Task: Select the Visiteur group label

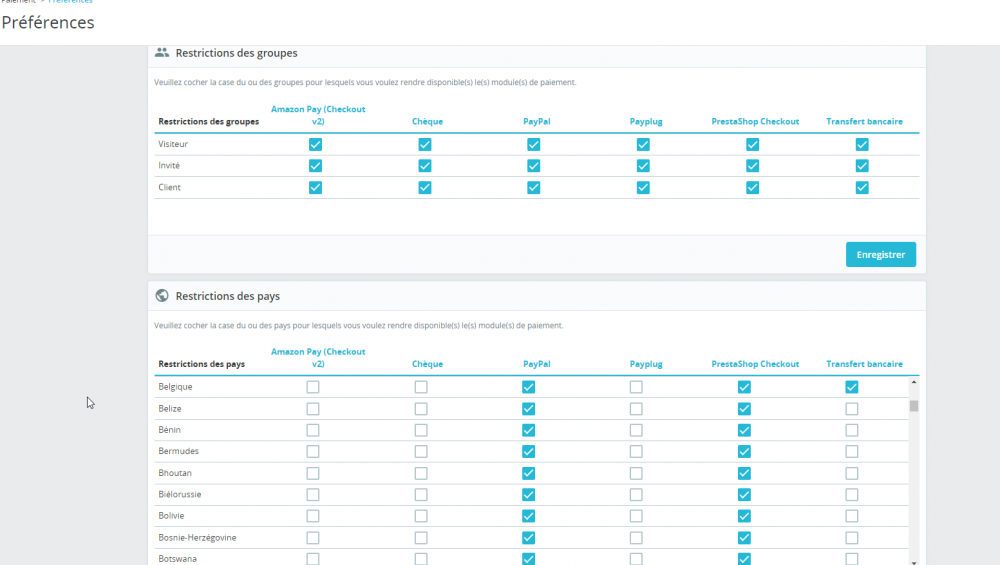Action: tap(173, 144)
